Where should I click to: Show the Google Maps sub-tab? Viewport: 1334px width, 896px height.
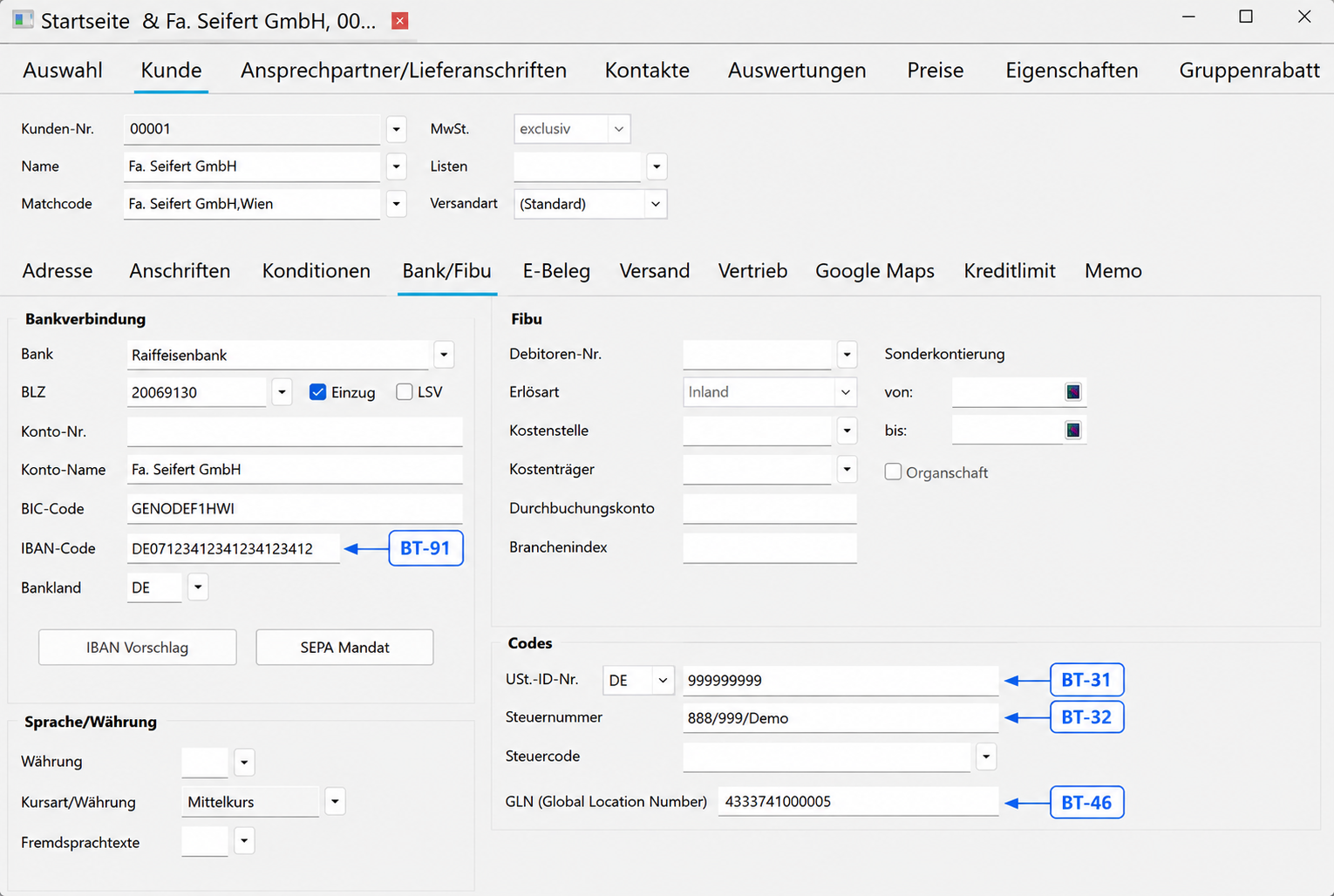875,271
